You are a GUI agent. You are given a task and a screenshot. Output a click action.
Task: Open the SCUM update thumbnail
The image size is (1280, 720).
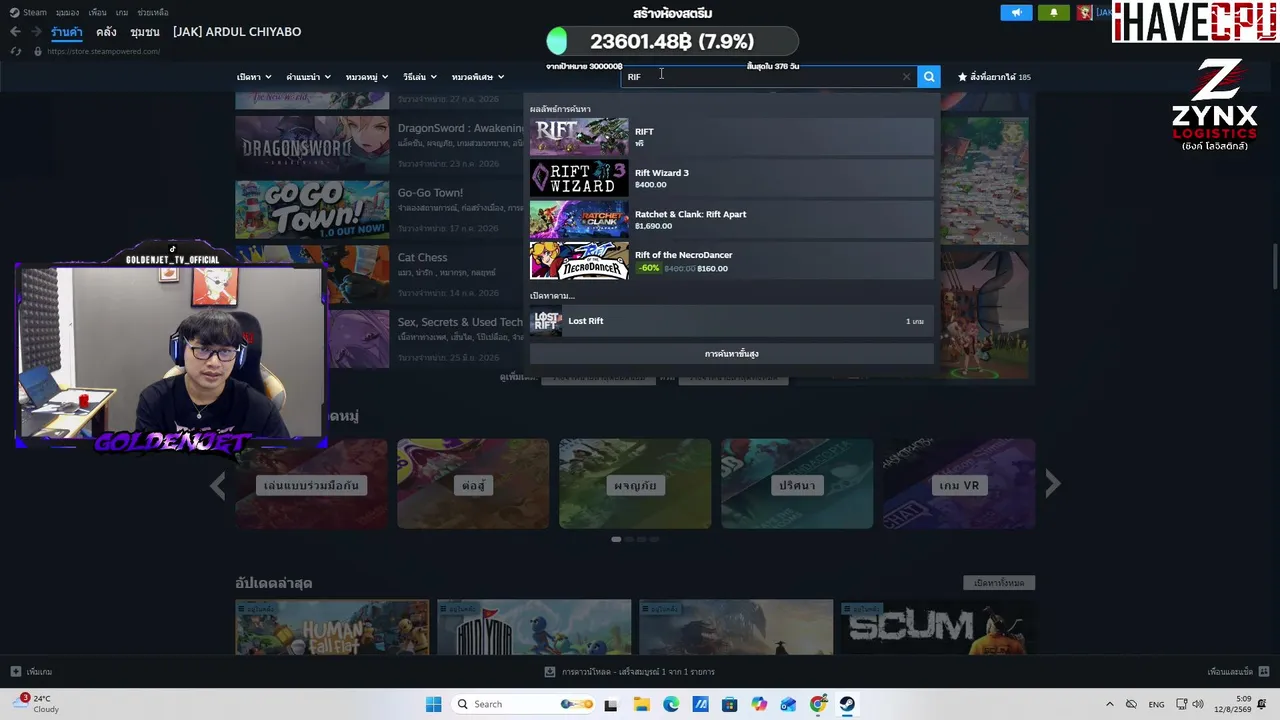pyautogui.click(x=937, y=627)
